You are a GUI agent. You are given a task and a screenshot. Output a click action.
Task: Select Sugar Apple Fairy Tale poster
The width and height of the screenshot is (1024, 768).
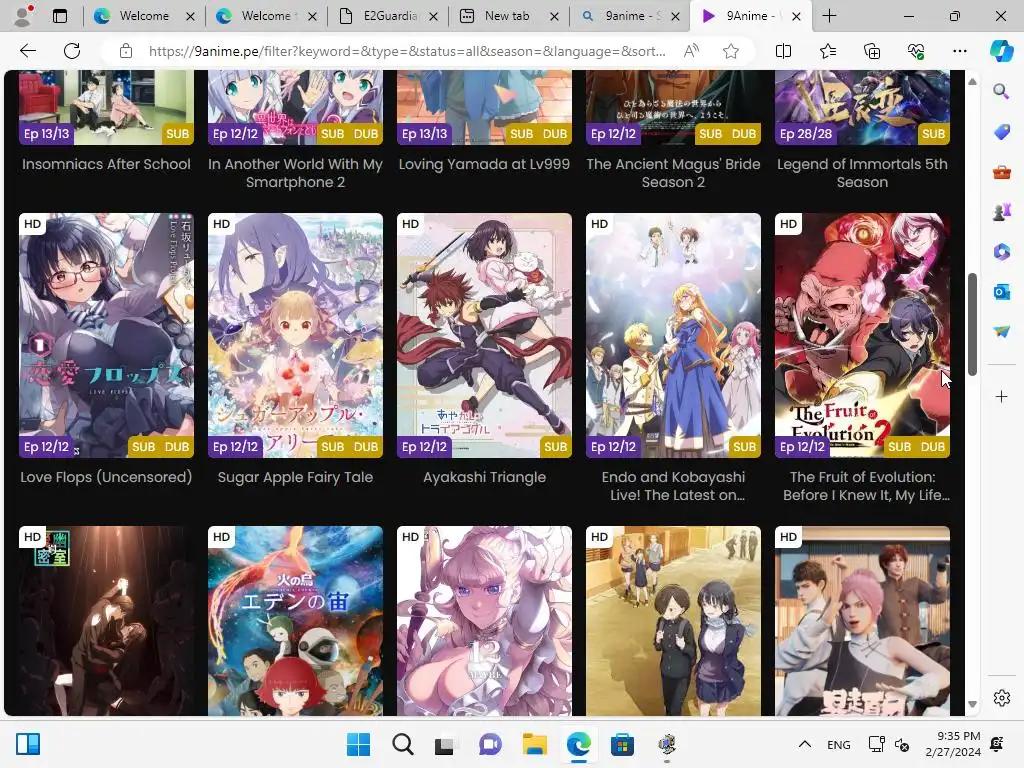tap(295, 335)
